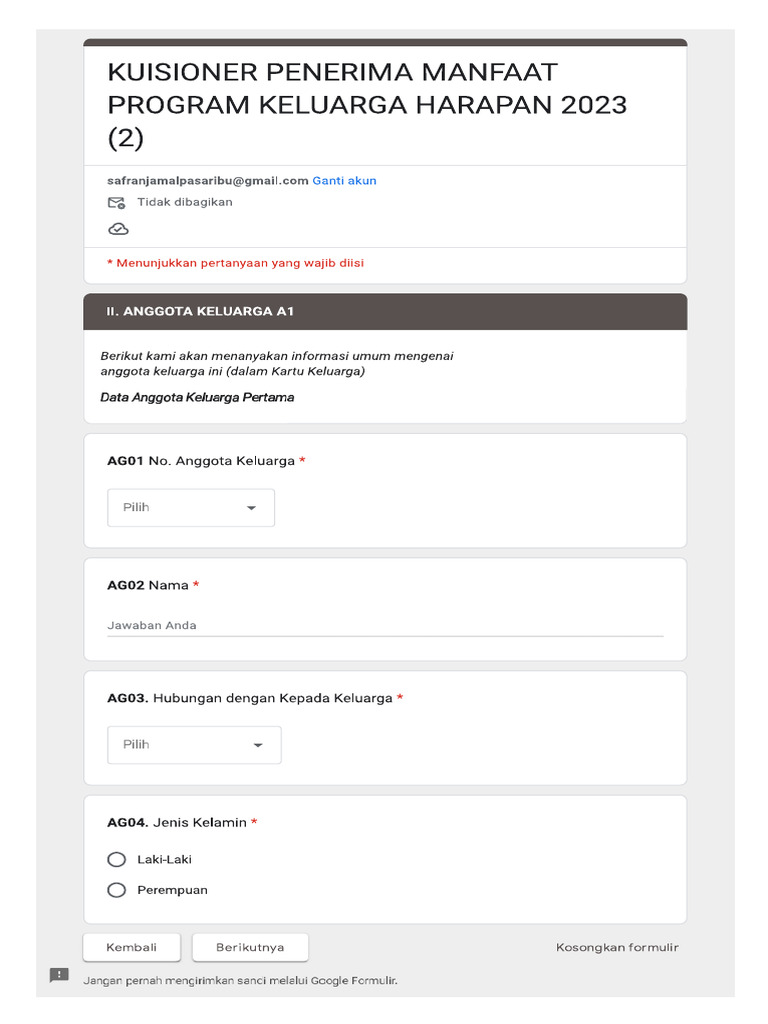Select the Laki-Laki radio option
Screen dimensions: 768x1024
(x=117, y=859)
